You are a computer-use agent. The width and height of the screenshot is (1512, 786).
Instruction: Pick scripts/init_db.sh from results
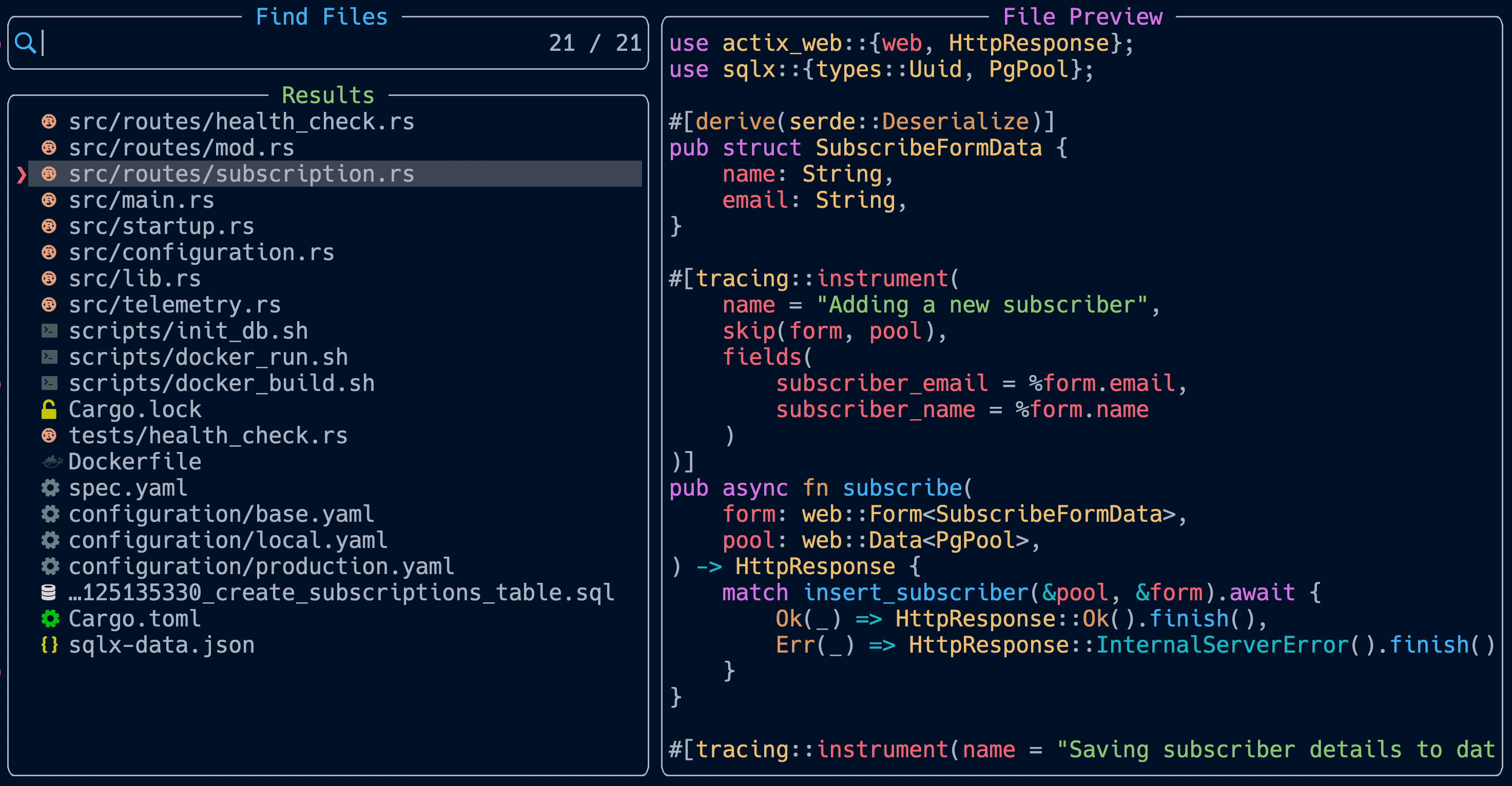335,331
